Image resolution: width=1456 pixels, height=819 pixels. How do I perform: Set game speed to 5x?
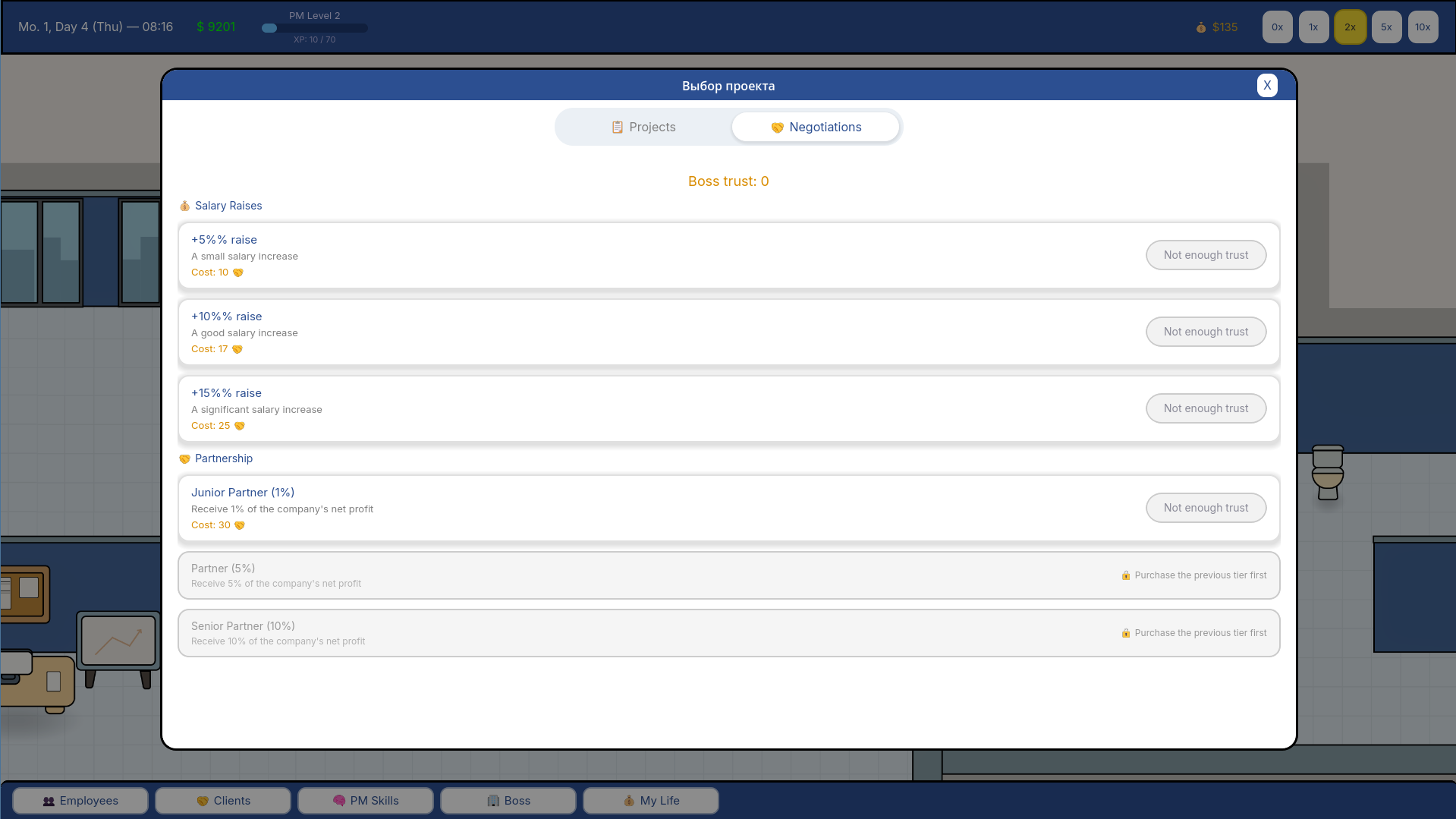pos(1387,27)
